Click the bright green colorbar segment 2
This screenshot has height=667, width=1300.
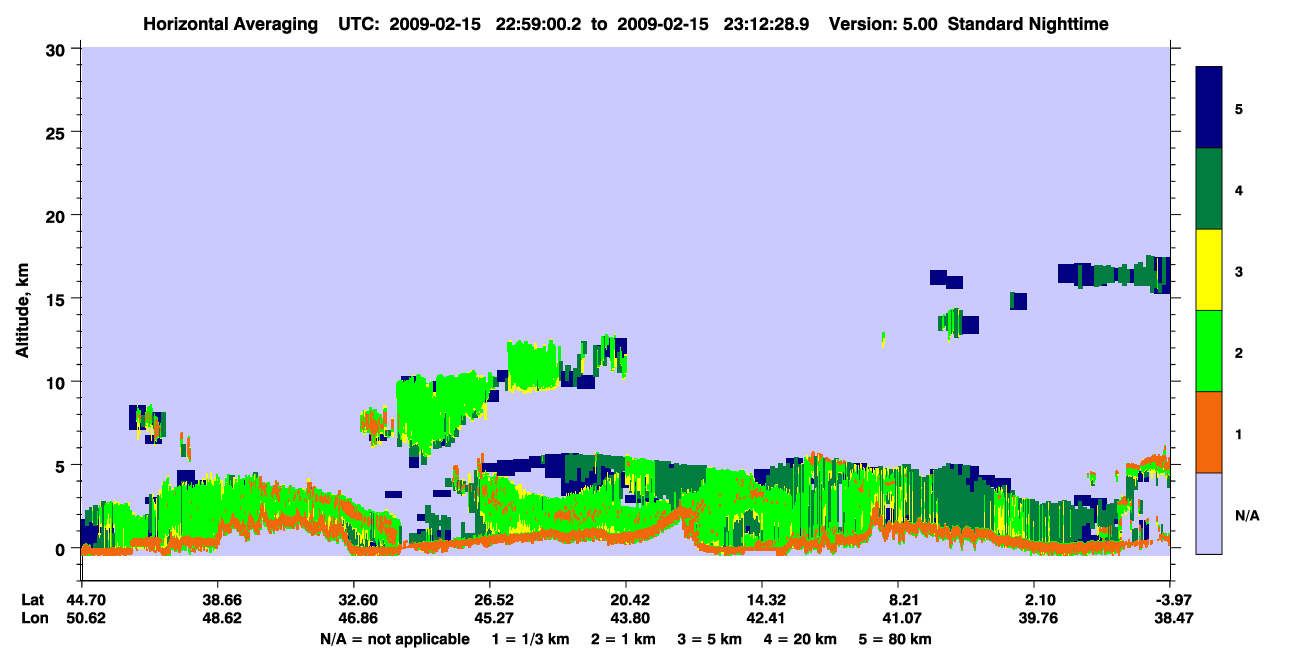pyautogui.click(x=1209, y=351)
